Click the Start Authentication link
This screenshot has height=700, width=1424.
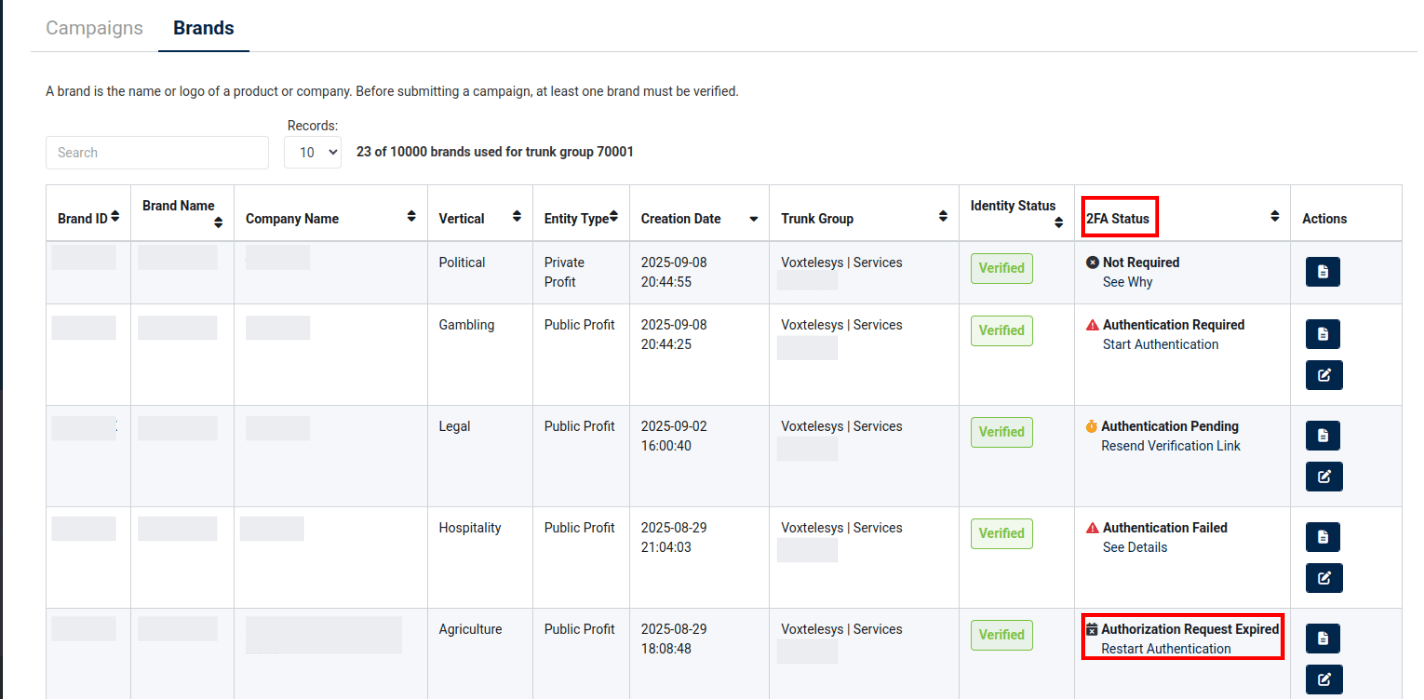(x=1160, y=345)
